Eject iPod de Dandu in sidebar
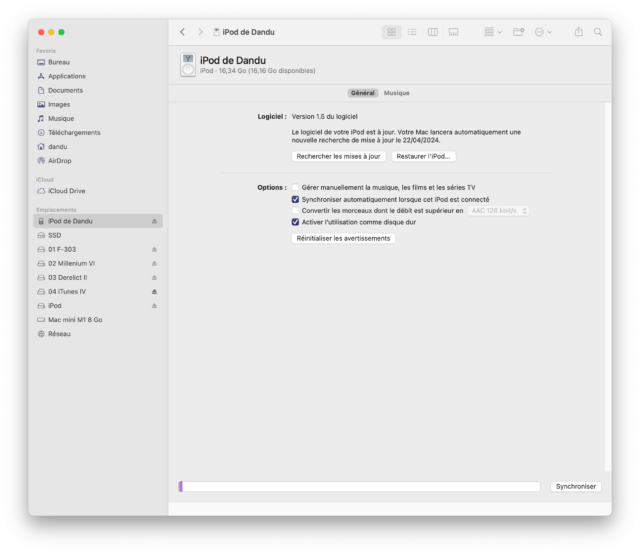This screenshot has width=640, height=553. [154, 221]
